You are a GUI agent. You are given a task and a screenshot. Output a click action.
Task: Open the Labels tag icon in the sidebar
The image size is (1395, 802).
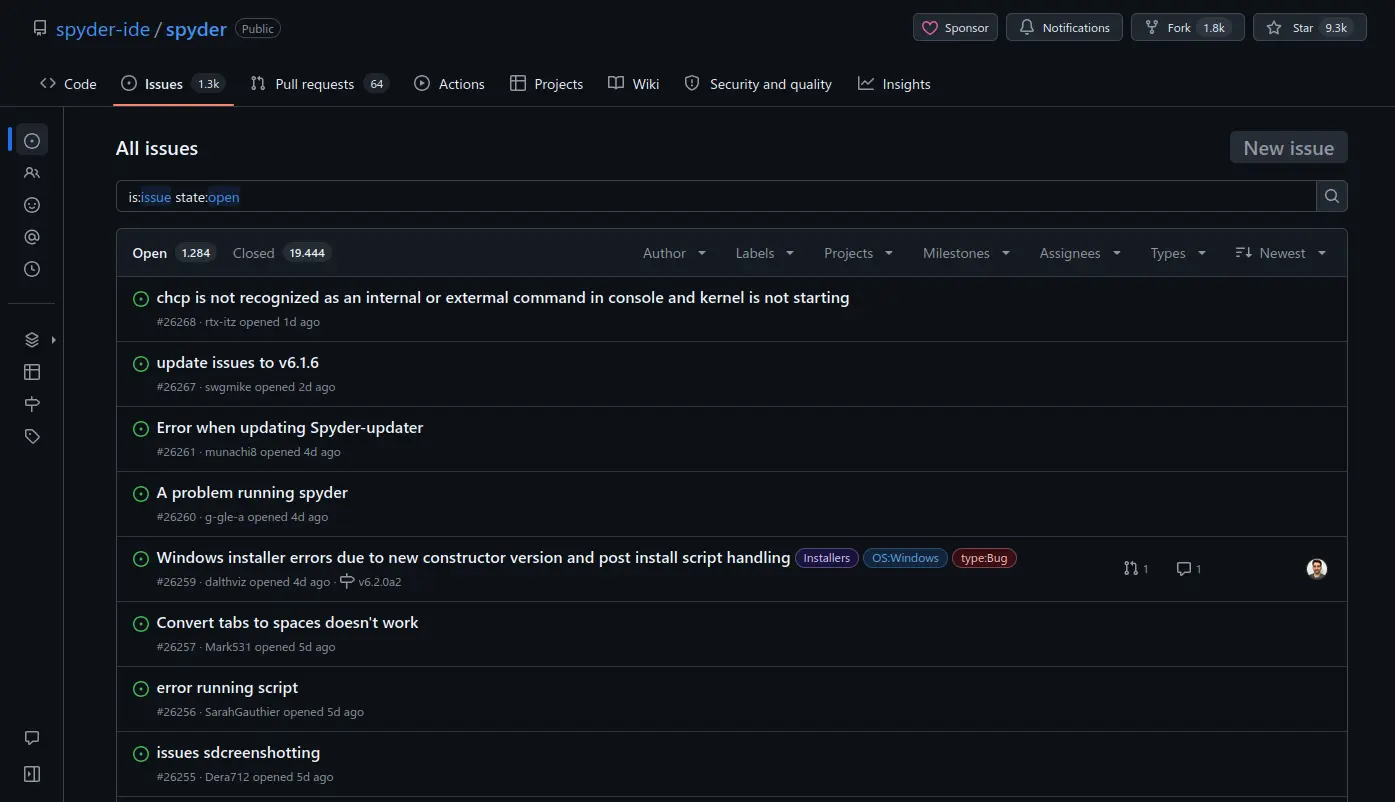click(32, 436)
